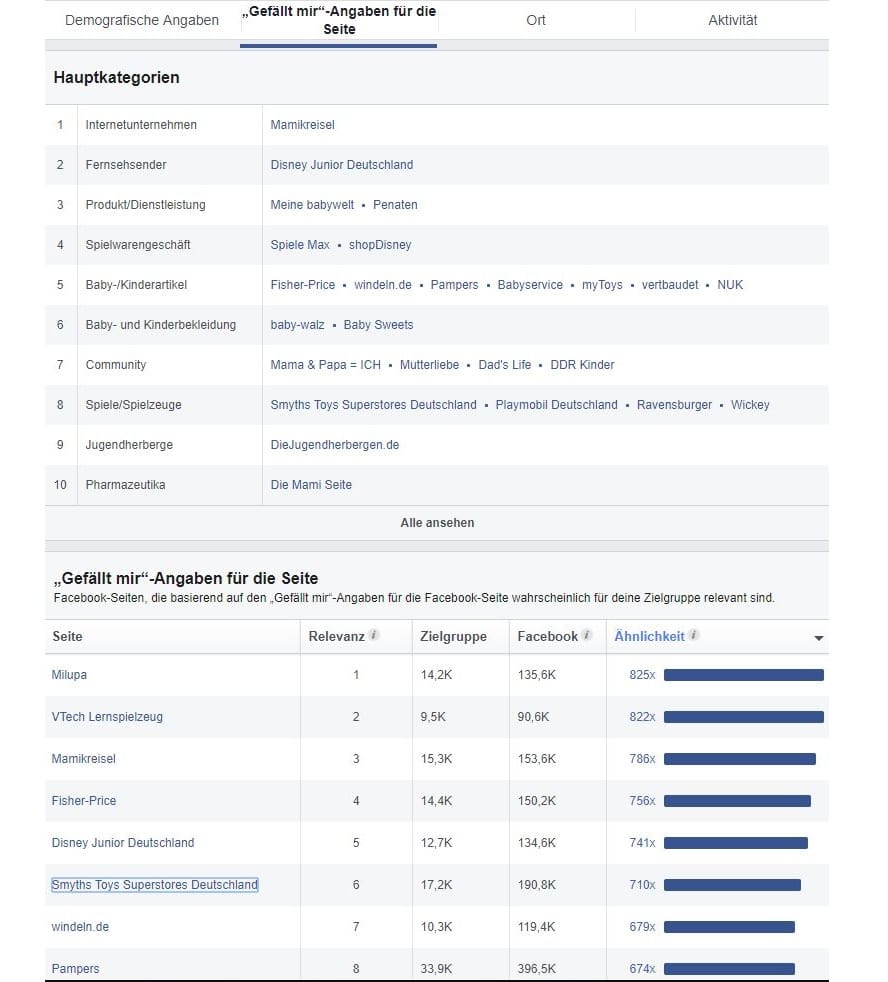This screenshot has width=888, height=982.
Task: Open the Penaten page link
Action: pyautogui.click(x=395, y=205)
